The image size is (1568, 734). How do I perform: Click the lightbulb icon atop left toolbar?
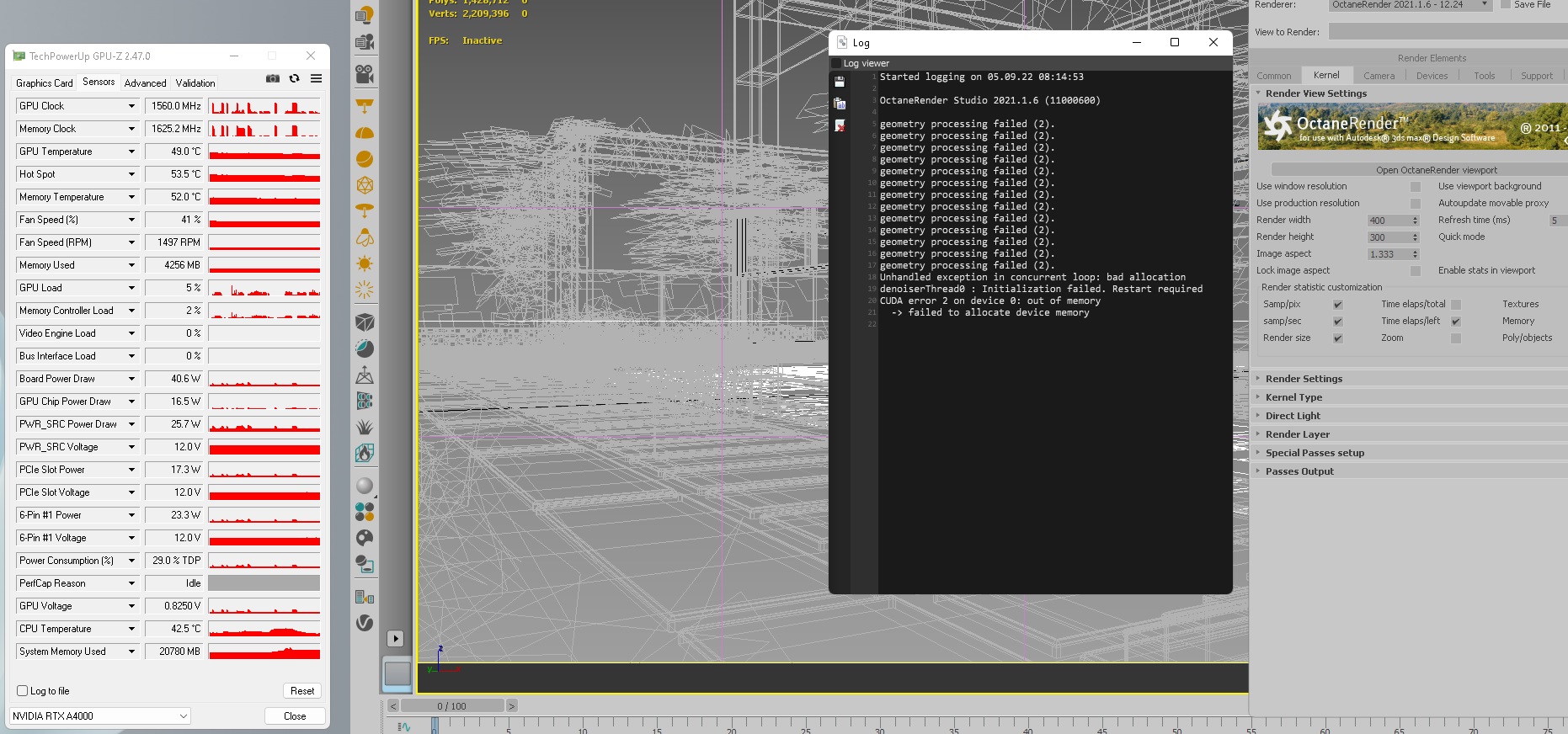point(365,15)
